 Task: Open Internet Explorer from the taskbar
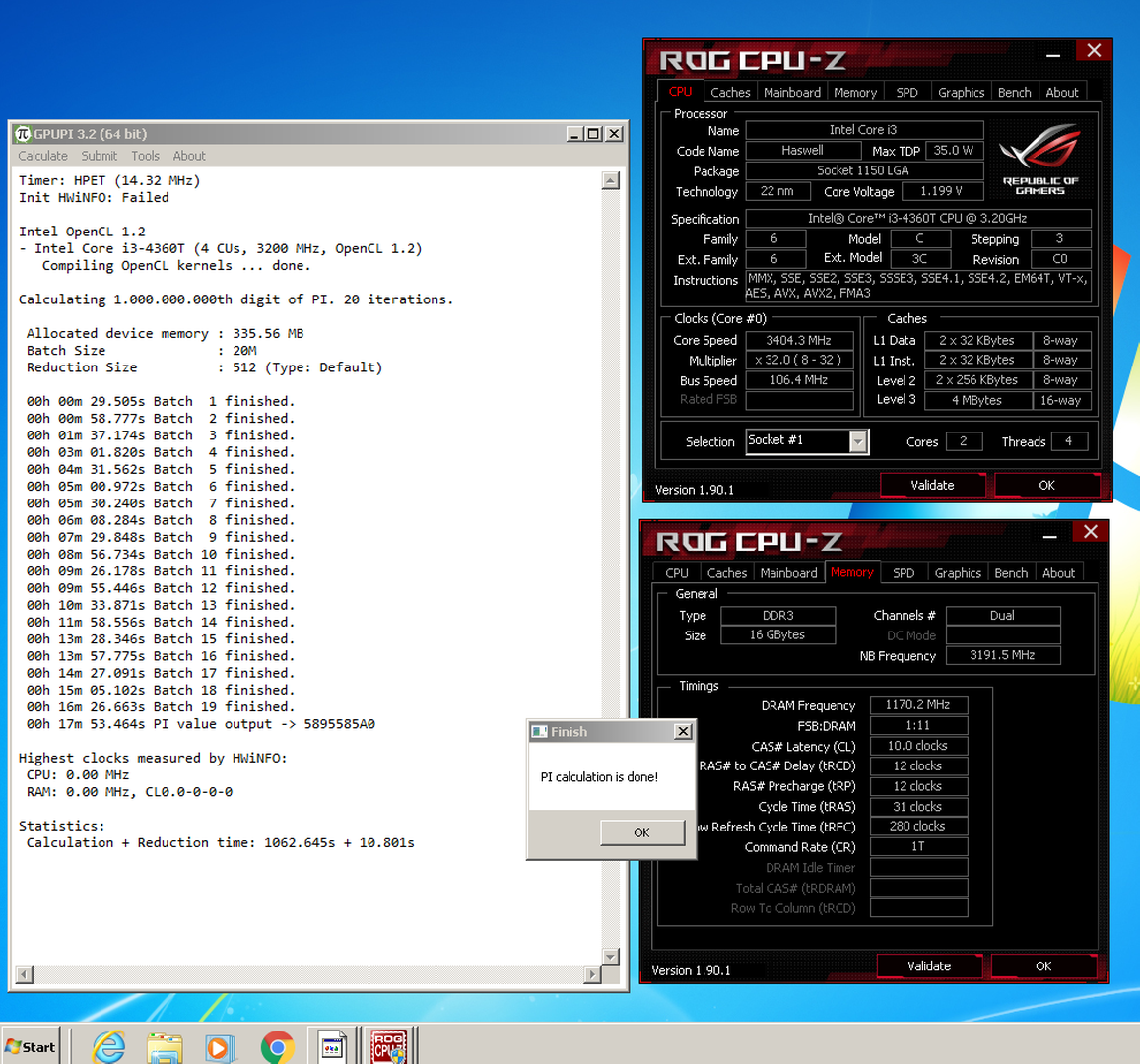point(109,1046)
